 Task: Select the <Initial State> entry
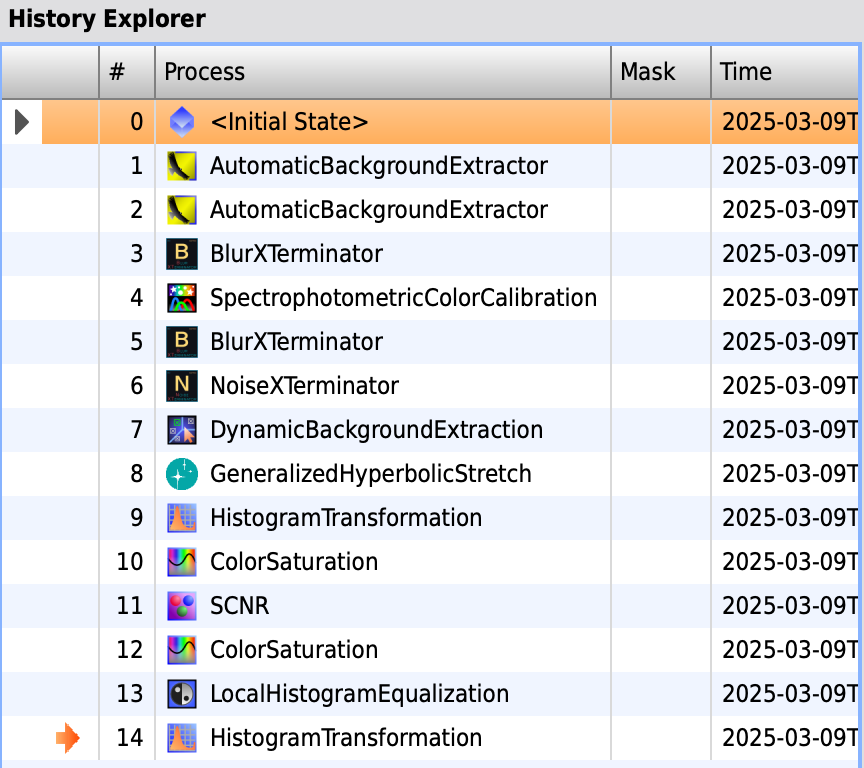pos(289,122)
